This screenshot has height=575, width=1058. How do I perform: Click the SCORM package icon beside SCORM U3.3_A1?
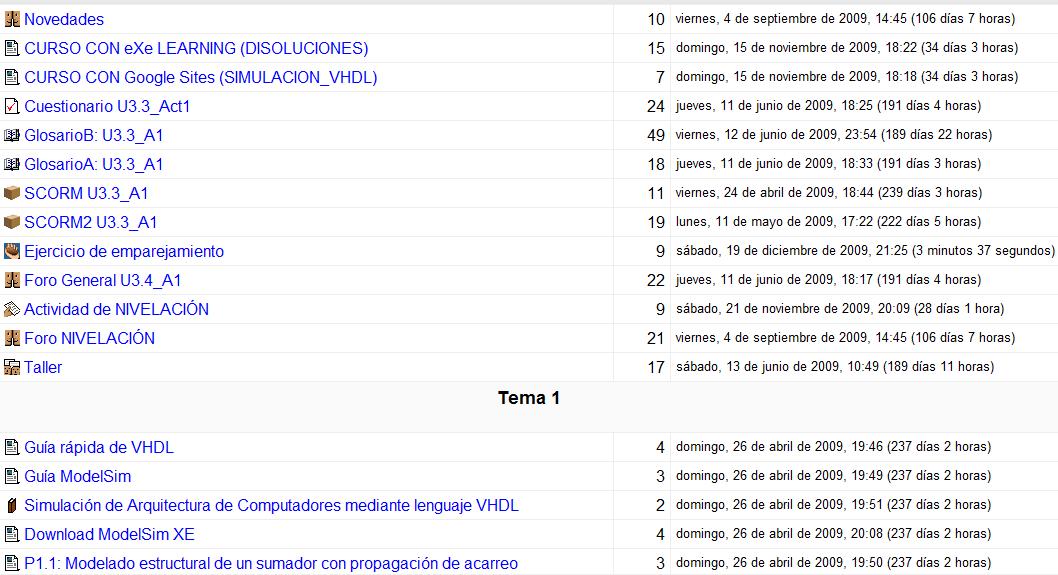(12, 193)
